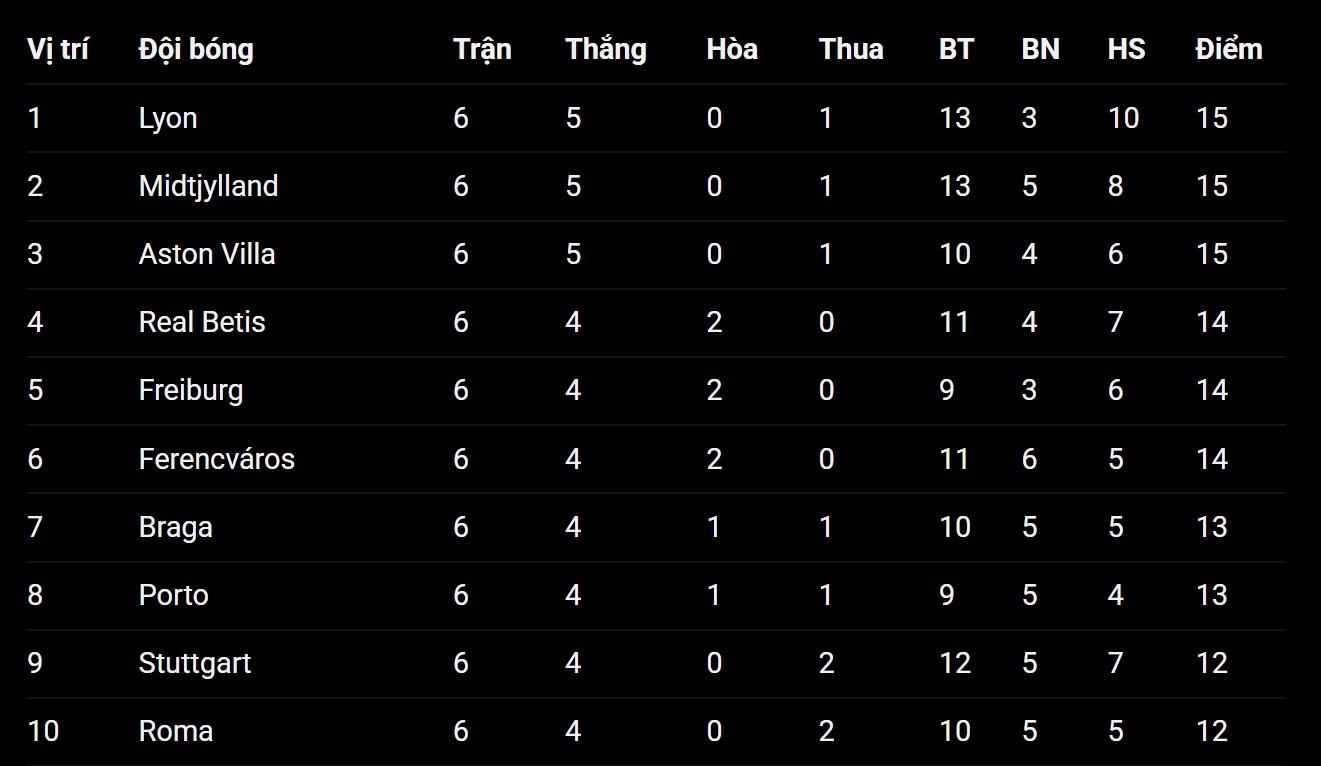Image resolution: width=1321 pixels, height=766 pixels.
Task: Select the "Hòa" column header
Action: (x=732, y=49)
